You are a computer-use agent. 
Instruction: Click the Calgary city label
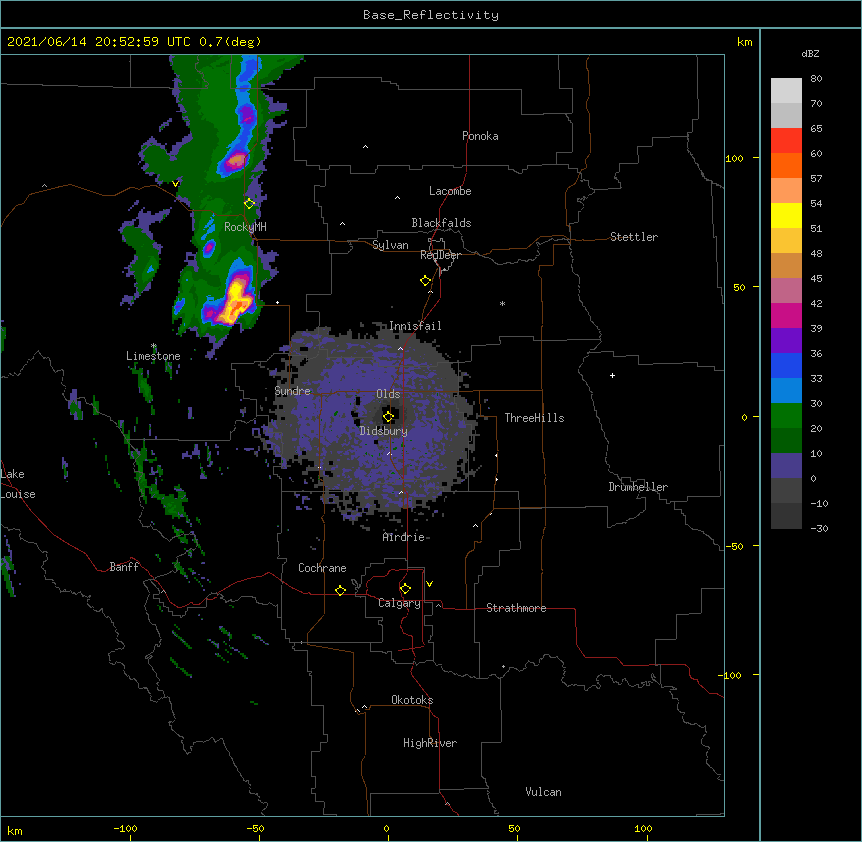click(399, 603)
